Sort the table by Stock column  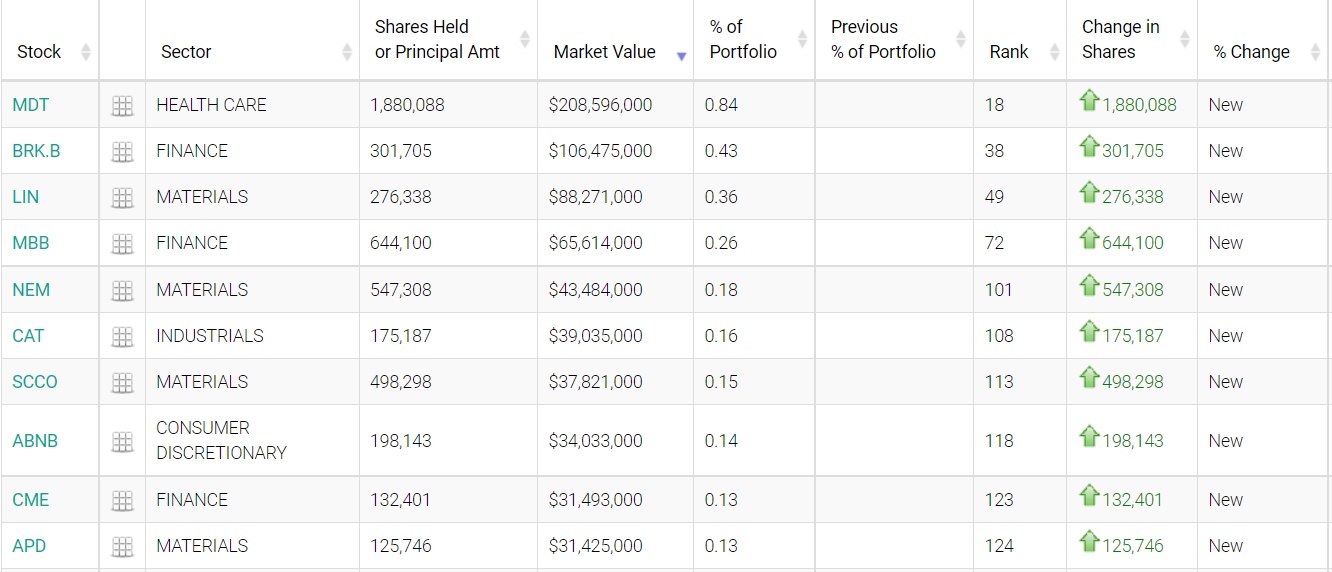click(40, 52)
